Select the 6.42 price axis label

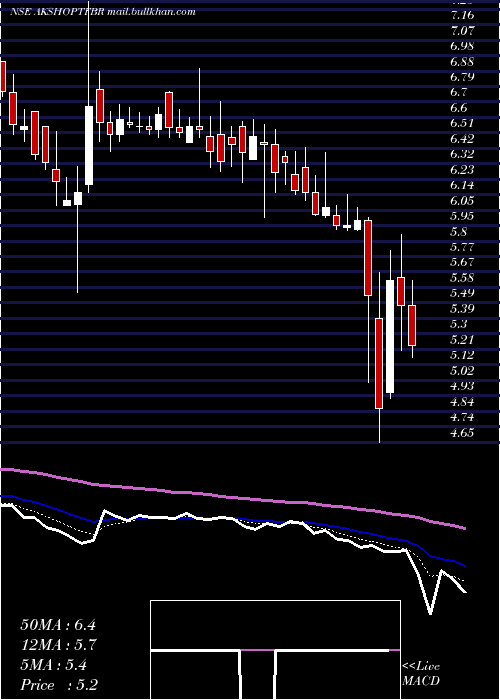(x=463, y=139)
